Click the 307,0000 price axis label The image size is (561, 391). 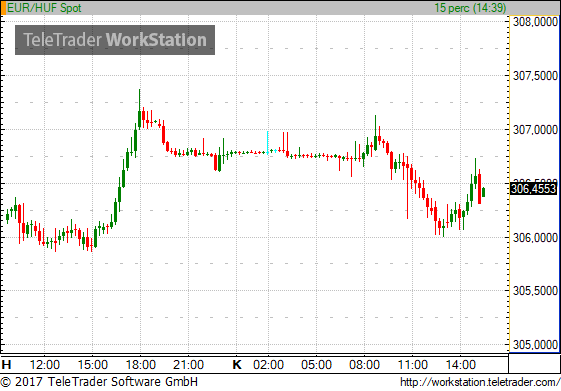[535, 130]
